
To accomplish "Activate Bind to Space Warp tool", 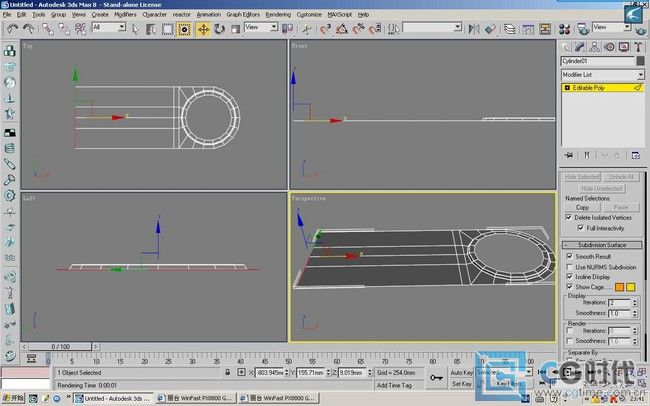I will pyautogui.click(x=80, y=29).
